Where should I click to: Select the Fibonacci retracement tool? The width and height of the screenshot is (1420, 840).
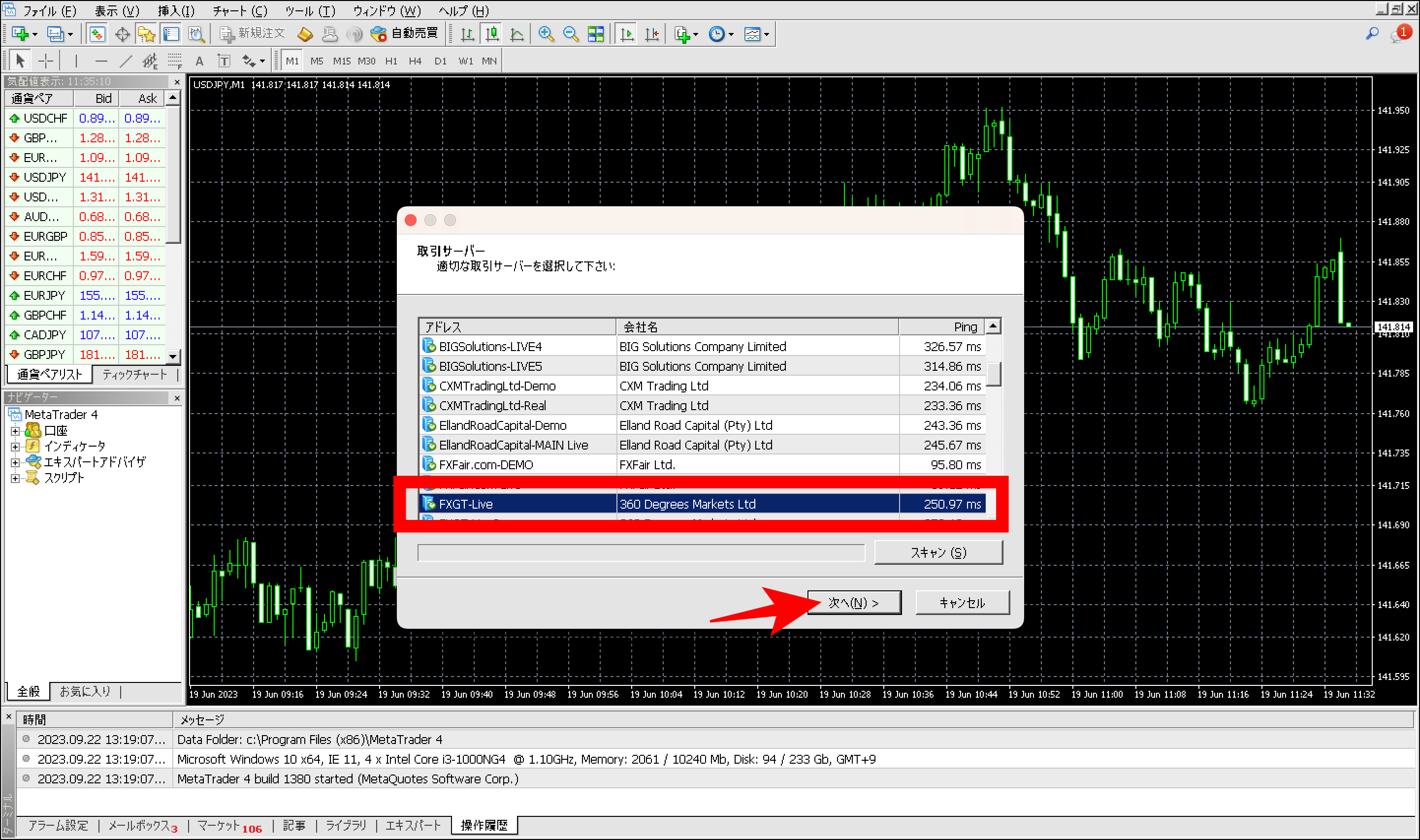click(x=174, y=61)
